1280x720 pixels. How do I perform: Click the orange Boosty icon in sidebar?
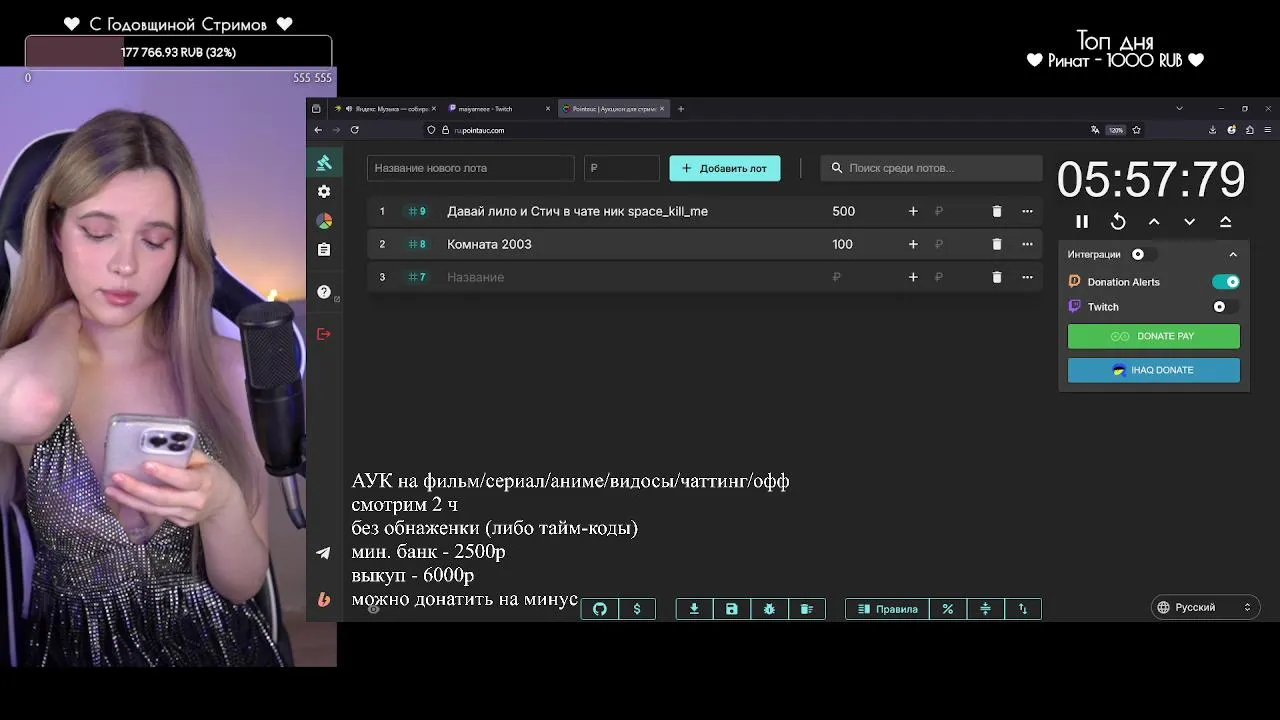(324, 599)
